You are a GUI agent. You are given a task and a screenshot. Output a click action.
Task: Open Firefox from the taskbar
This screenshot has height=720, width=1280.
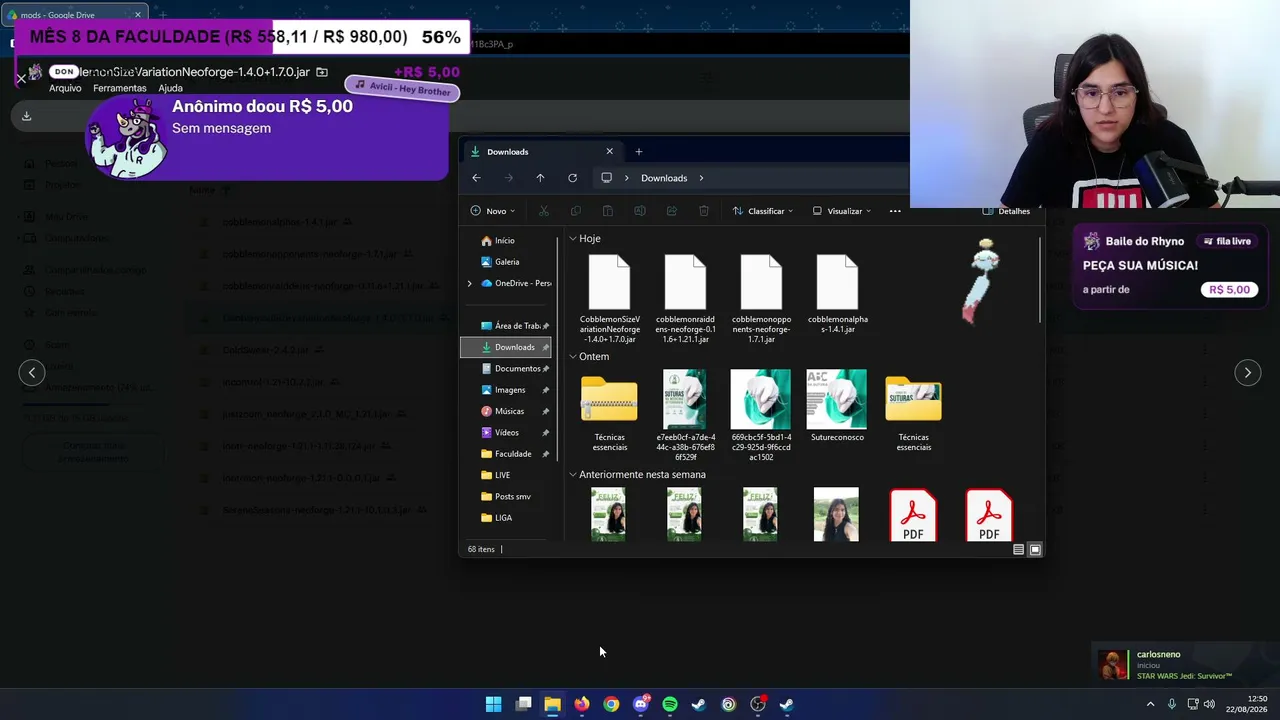tap(582, 704)
